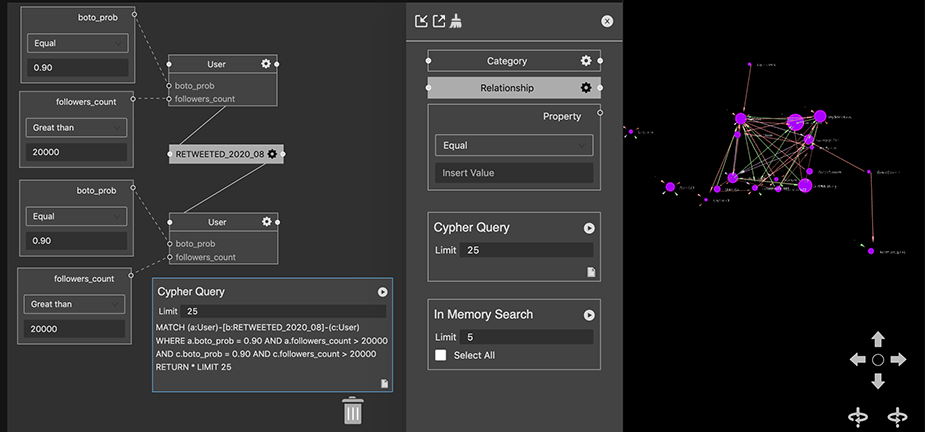The image size is (925, 432).
Task: Click the Relationship block gear icon
Action: pos(586,88)
